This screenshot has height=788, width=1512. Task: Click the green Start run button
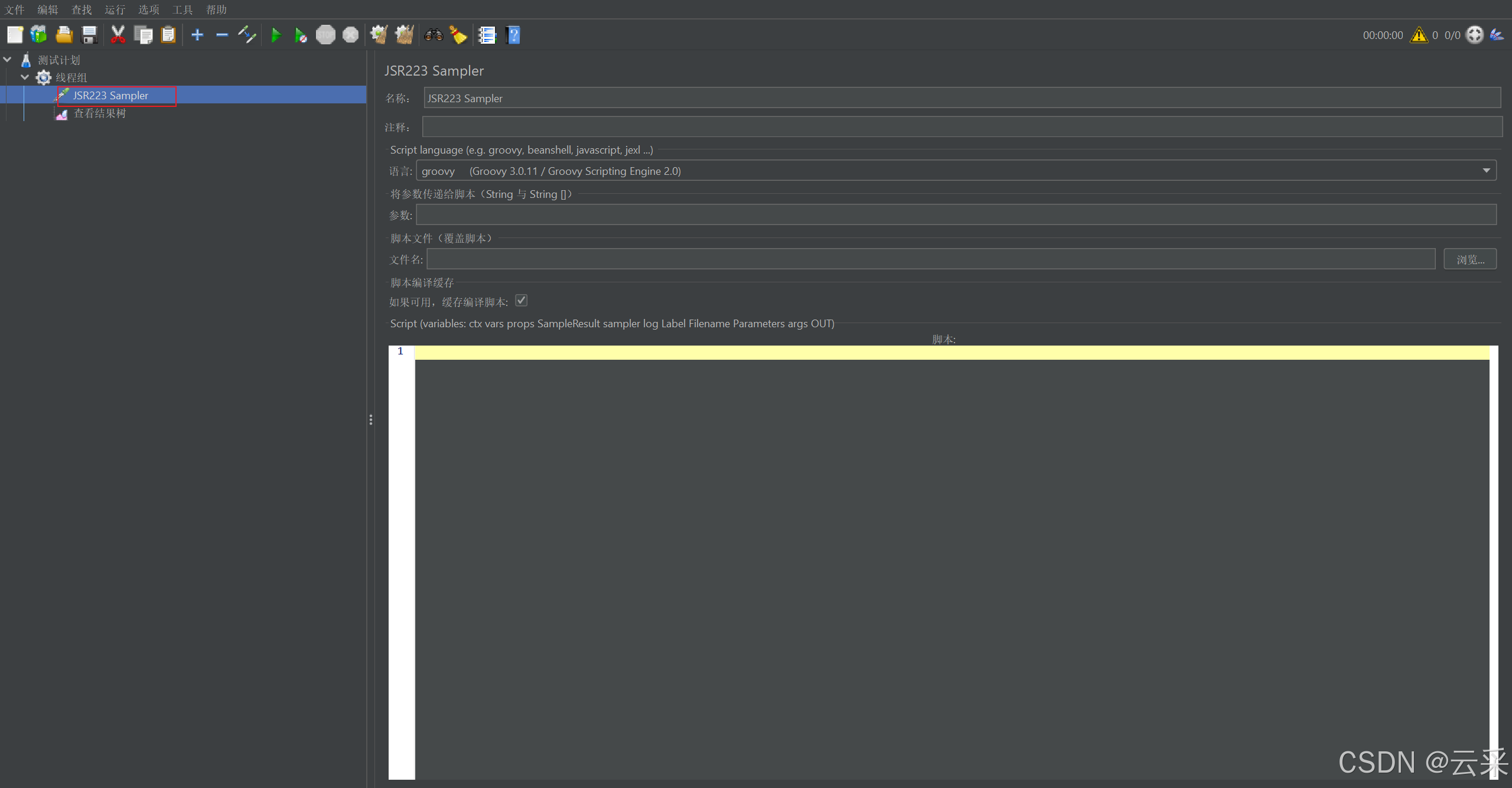coord(275,35)
